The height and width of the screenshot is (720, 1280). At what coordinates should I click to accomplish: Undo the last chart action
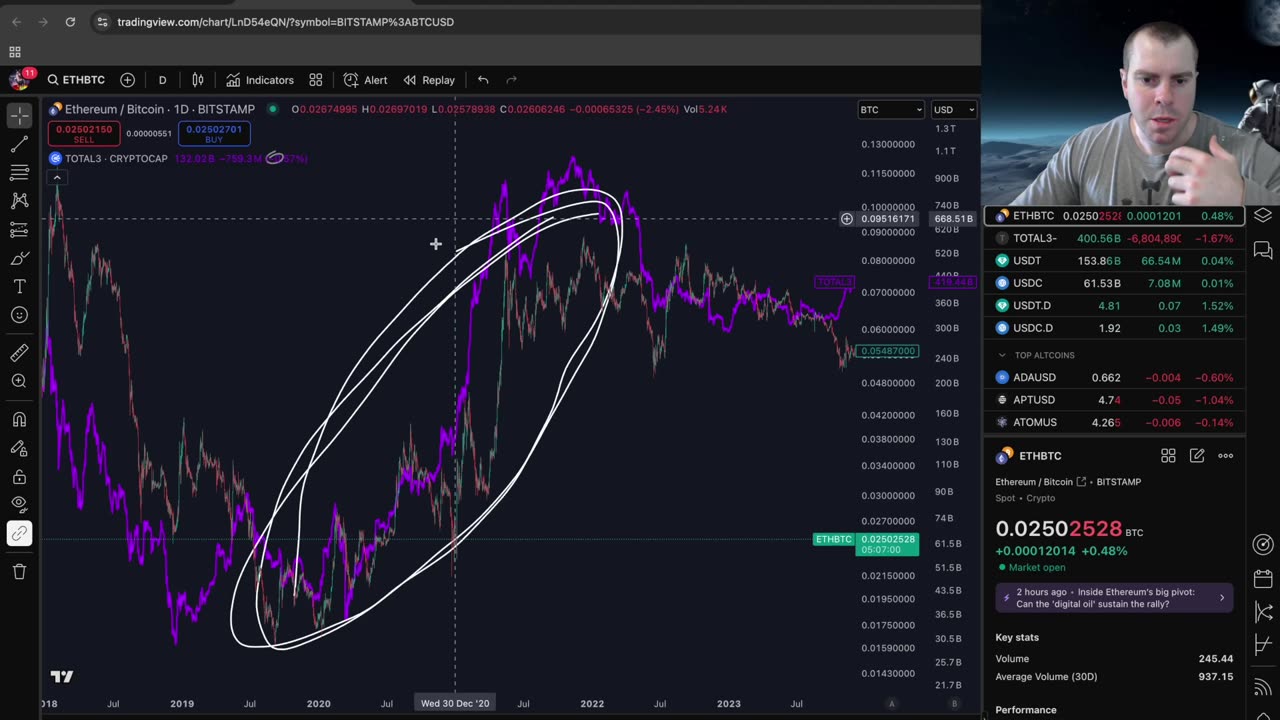[483, 80]
